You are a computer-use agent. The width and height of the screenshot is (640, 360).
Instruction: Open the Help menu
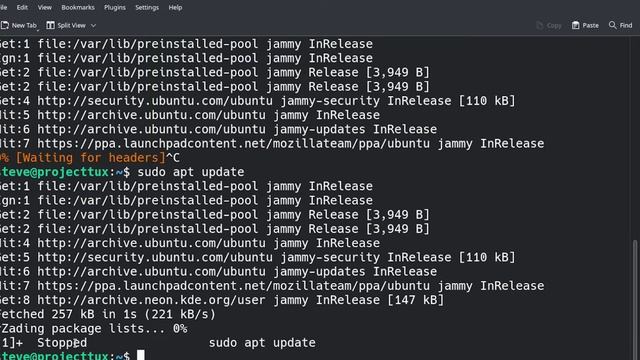[175, 7]
